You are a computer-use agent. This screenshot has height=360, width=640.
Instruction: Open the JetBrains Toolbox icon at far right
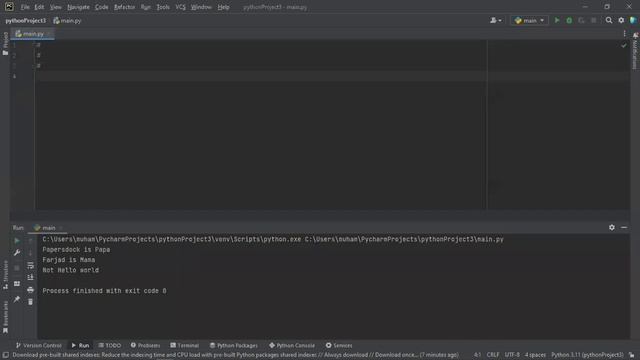point(633,20)
